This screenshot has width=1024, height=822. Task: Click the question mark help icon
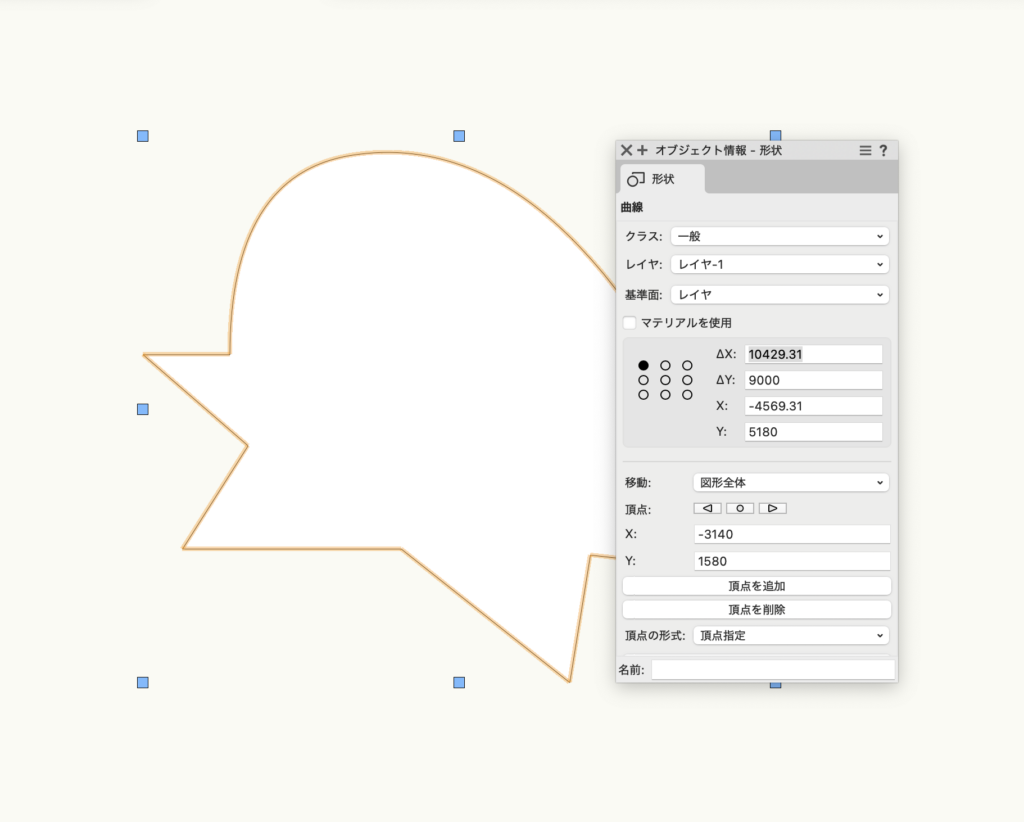(883, 150)
